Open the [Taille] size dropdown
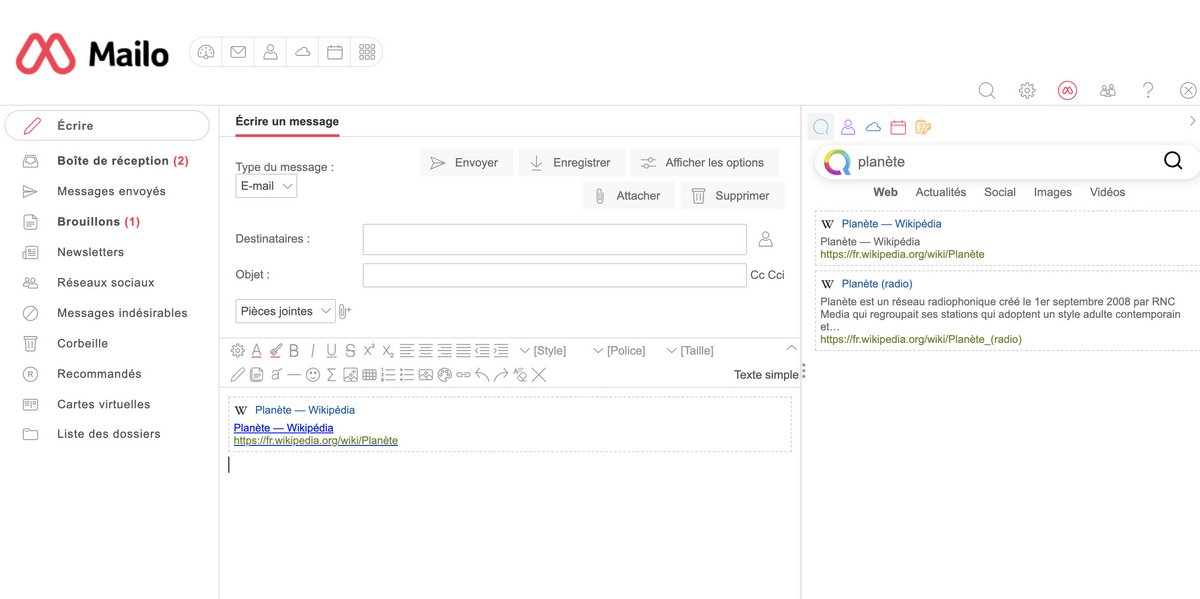The height and width of the screenshot is (599, 1200). [x=690, y=350]
